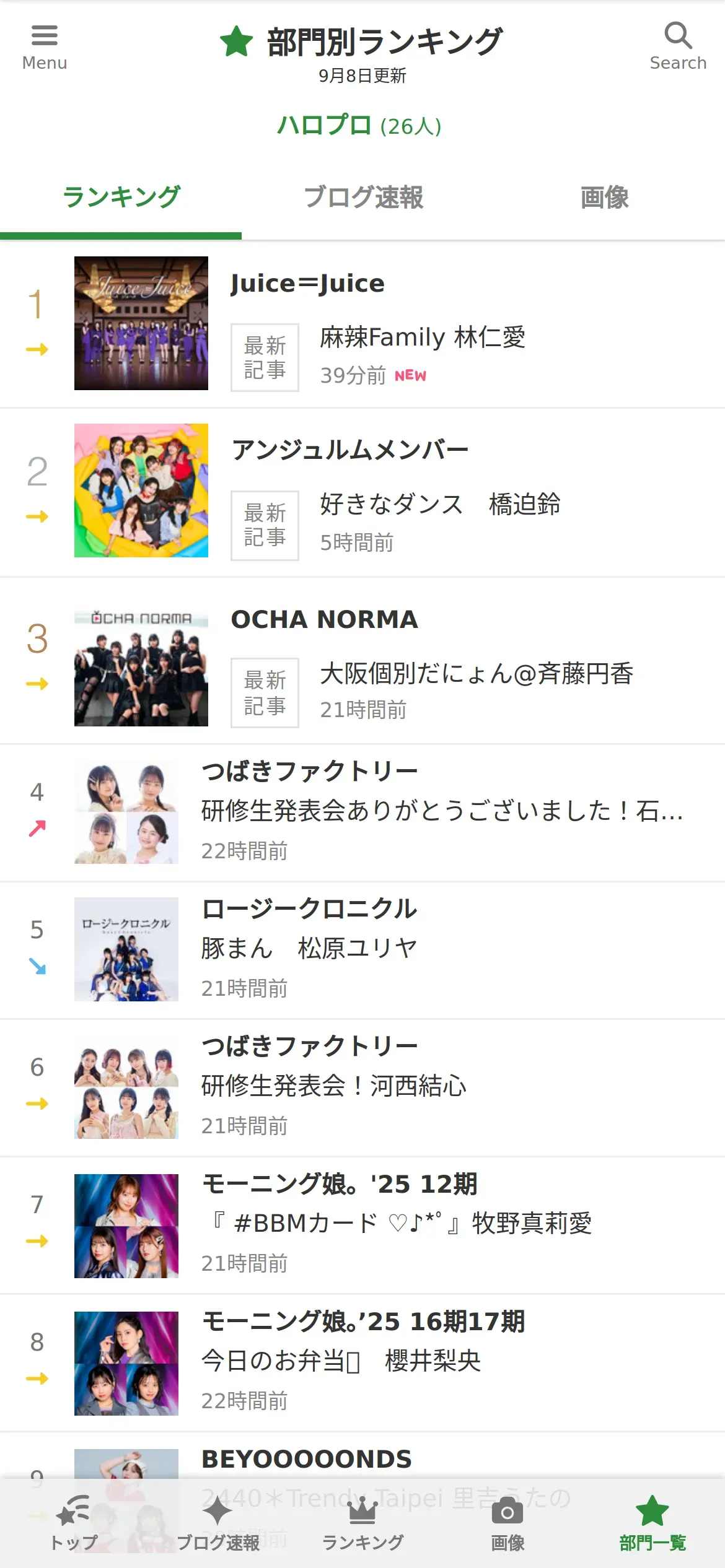This screenshot has height=1568, width=725.
Task: Click the 最新記事 button under アンジュルムメンバー
Action: [265, 525]
